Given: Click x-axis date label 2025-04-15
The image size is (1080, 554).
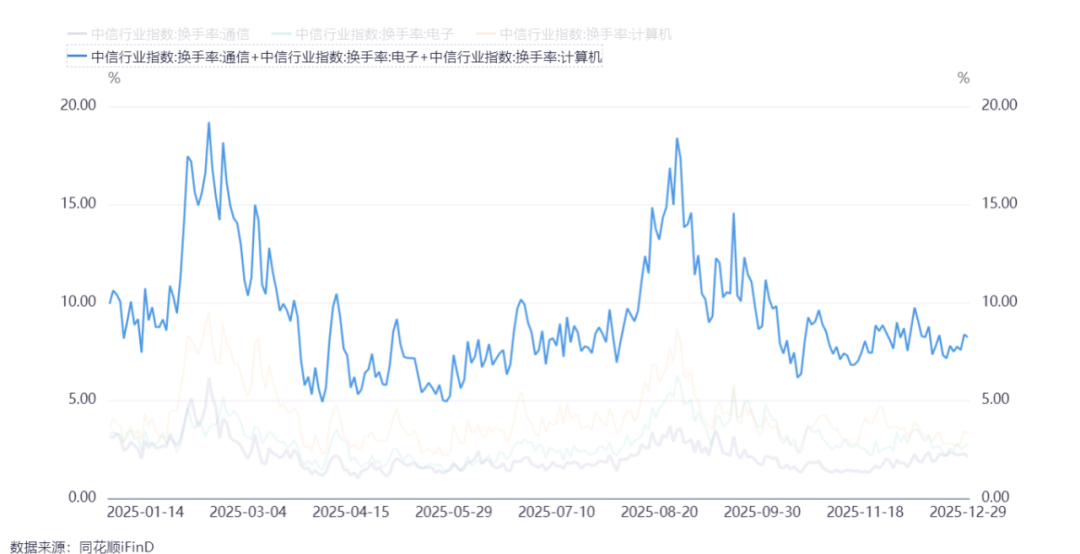Looking at the screenshot, I should click(x=350, y=512).
